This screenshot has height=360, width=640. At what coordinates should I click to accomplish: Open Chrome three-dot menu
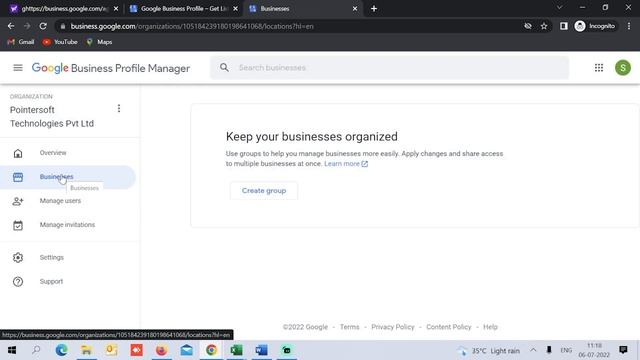pos(629,26)
